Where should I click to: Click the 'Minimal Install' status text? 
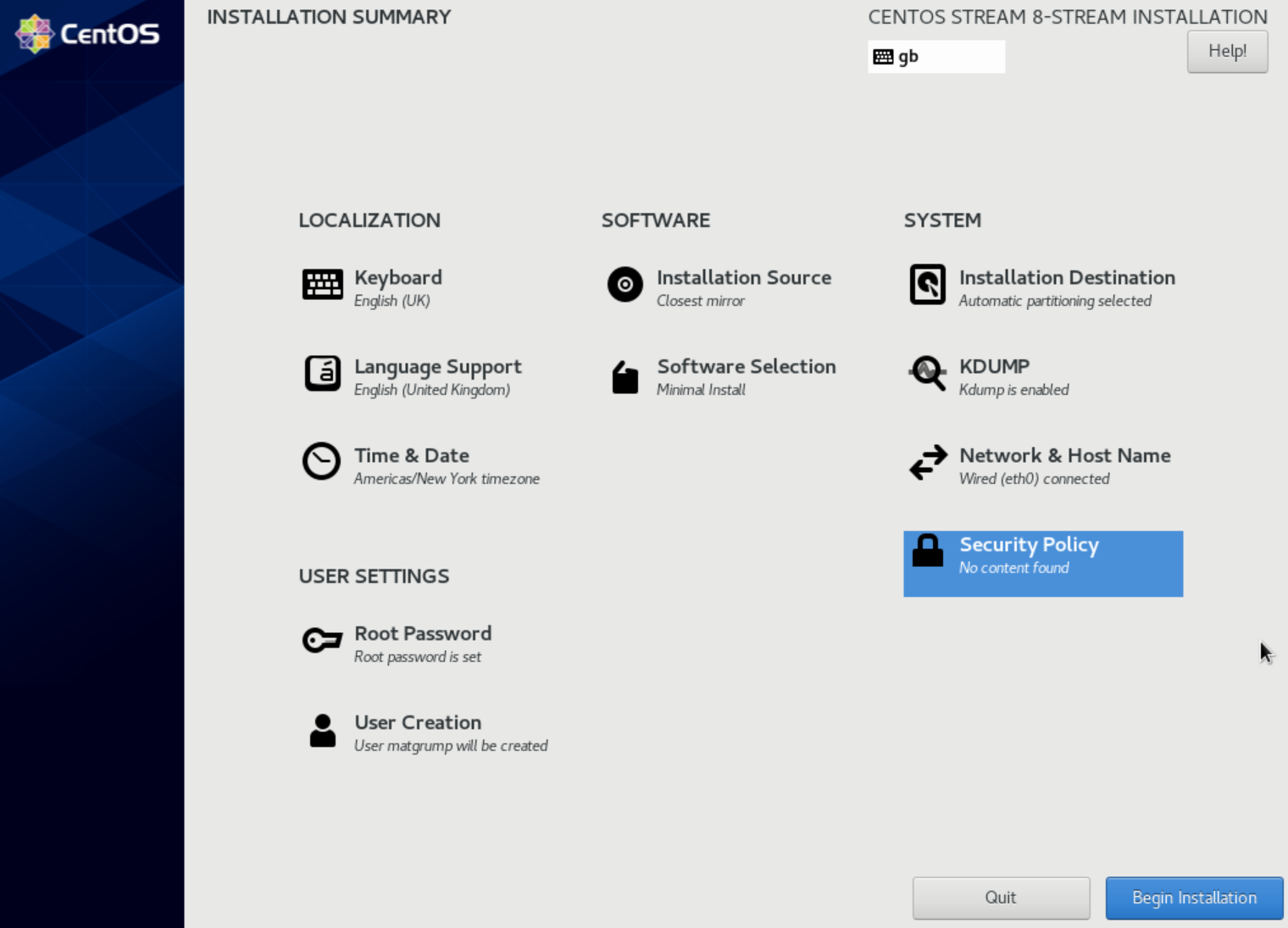pos(701,390)
